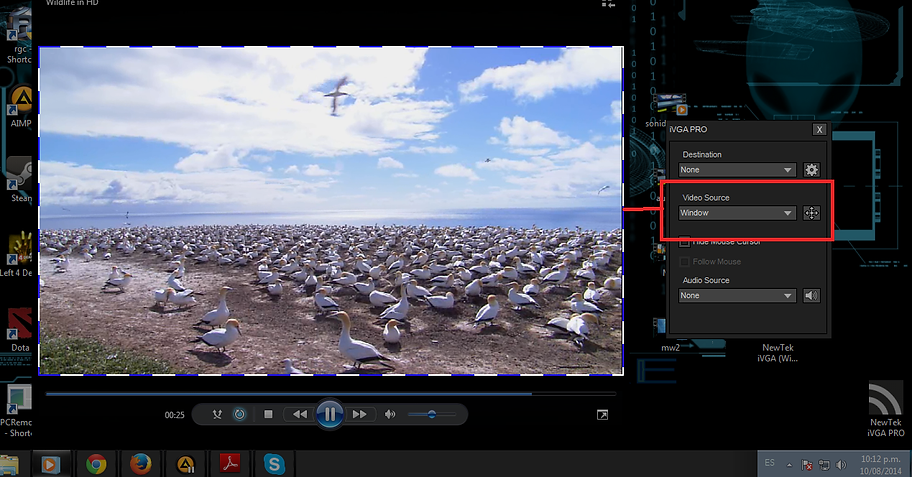Viewport: 912px width, 477px height.
Task: Click the rewind/previous button
Action: 300,415
